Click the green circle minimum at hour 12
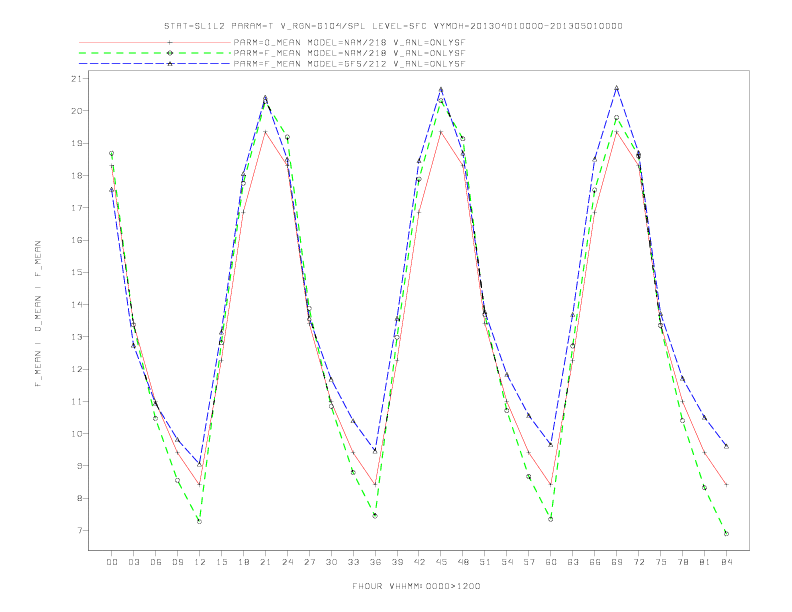Image resolution: width=792 pixels, height=612 pixels. (200, 521)
